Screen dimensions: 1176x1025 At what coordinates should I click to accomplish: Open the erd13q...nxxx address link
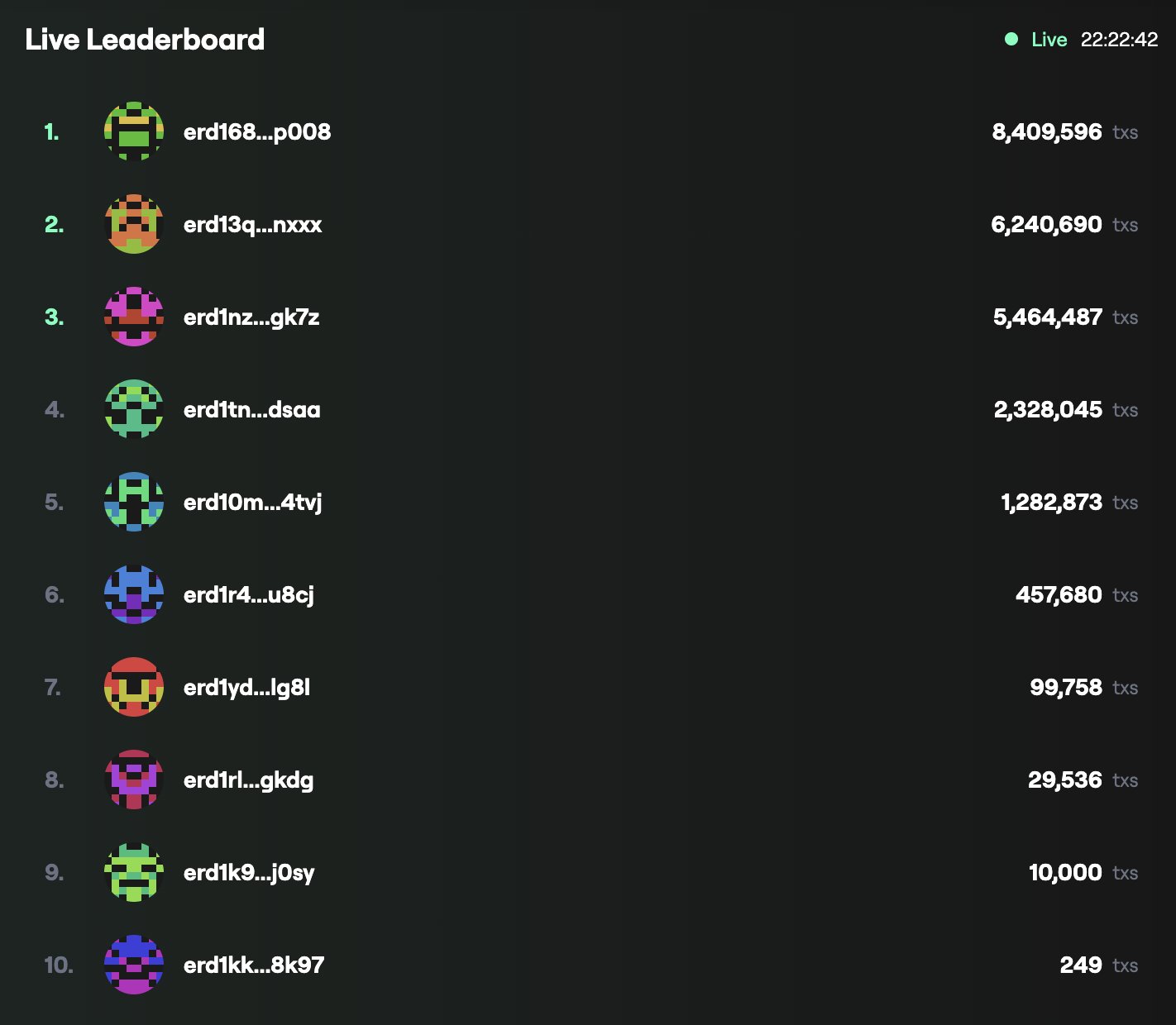252,225
